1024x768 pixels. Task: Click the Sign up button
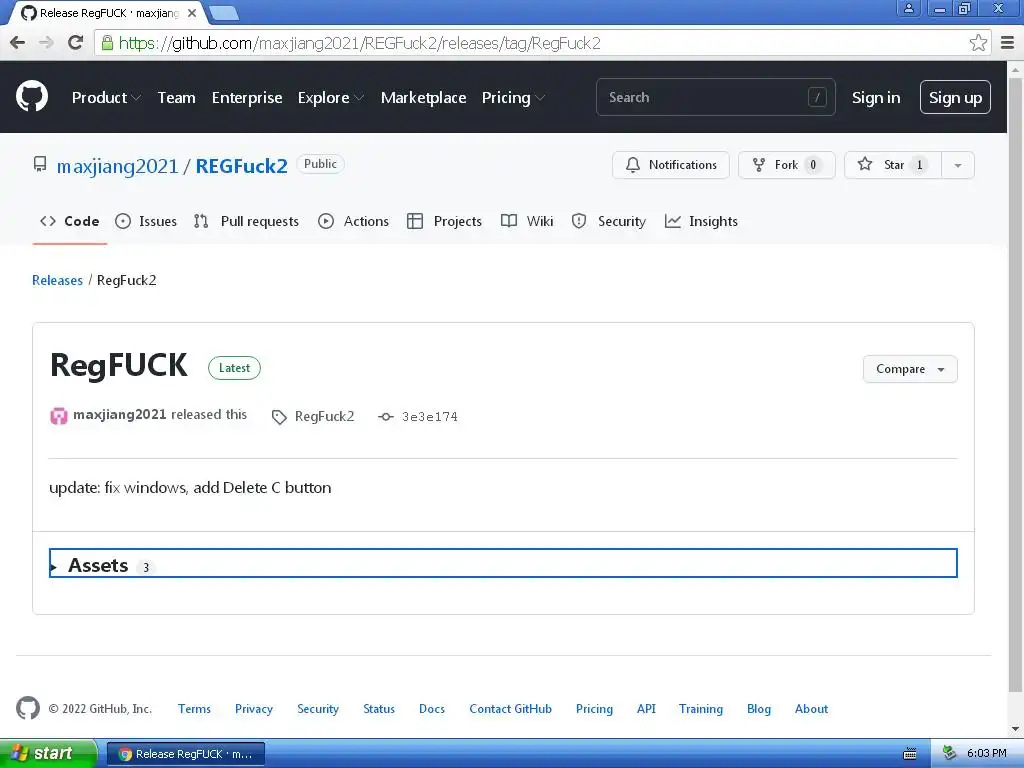[x=955, y=97]
